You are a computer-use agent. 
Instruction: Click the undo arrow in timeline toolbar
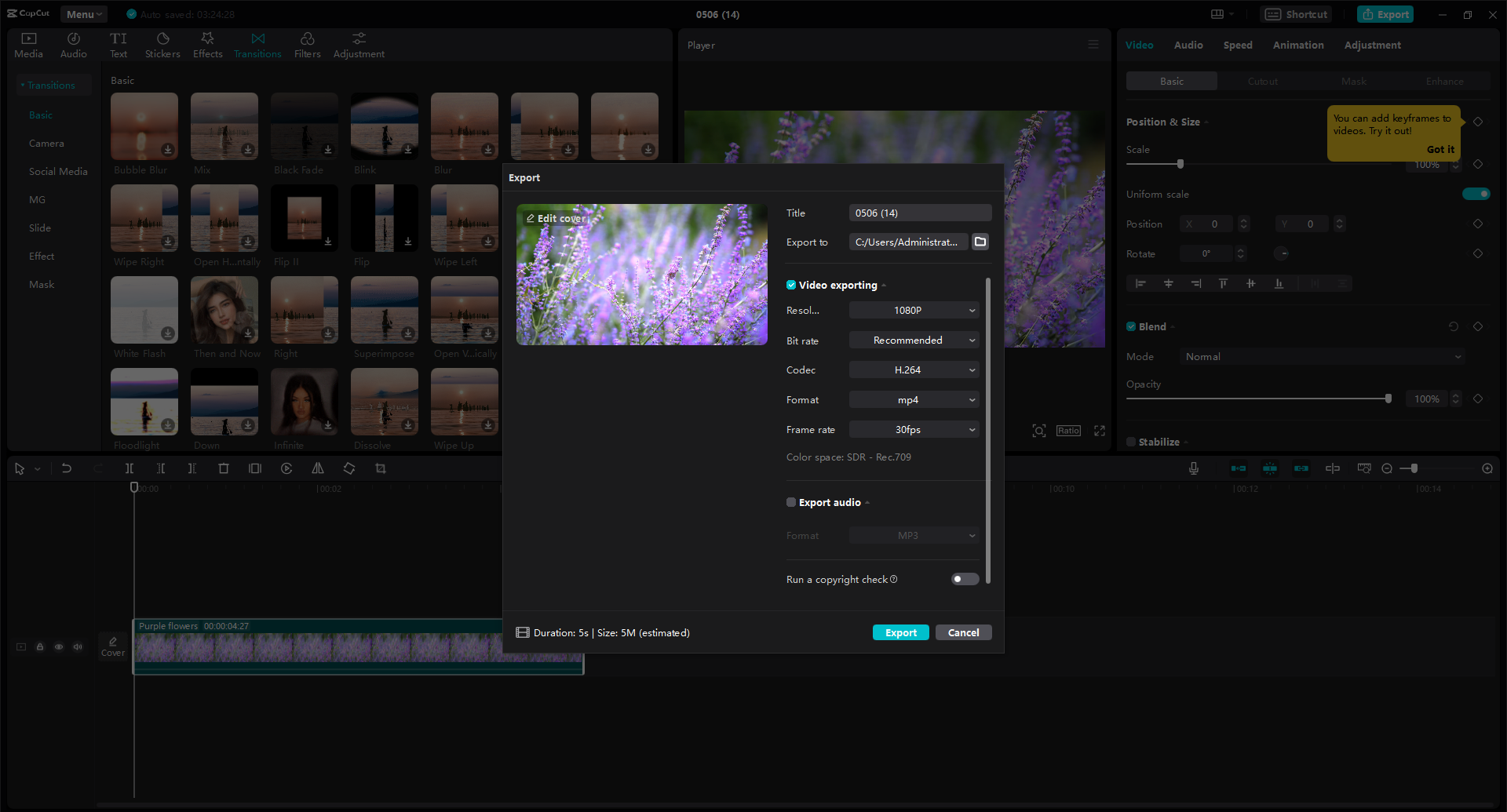click(x=67, y=468)
